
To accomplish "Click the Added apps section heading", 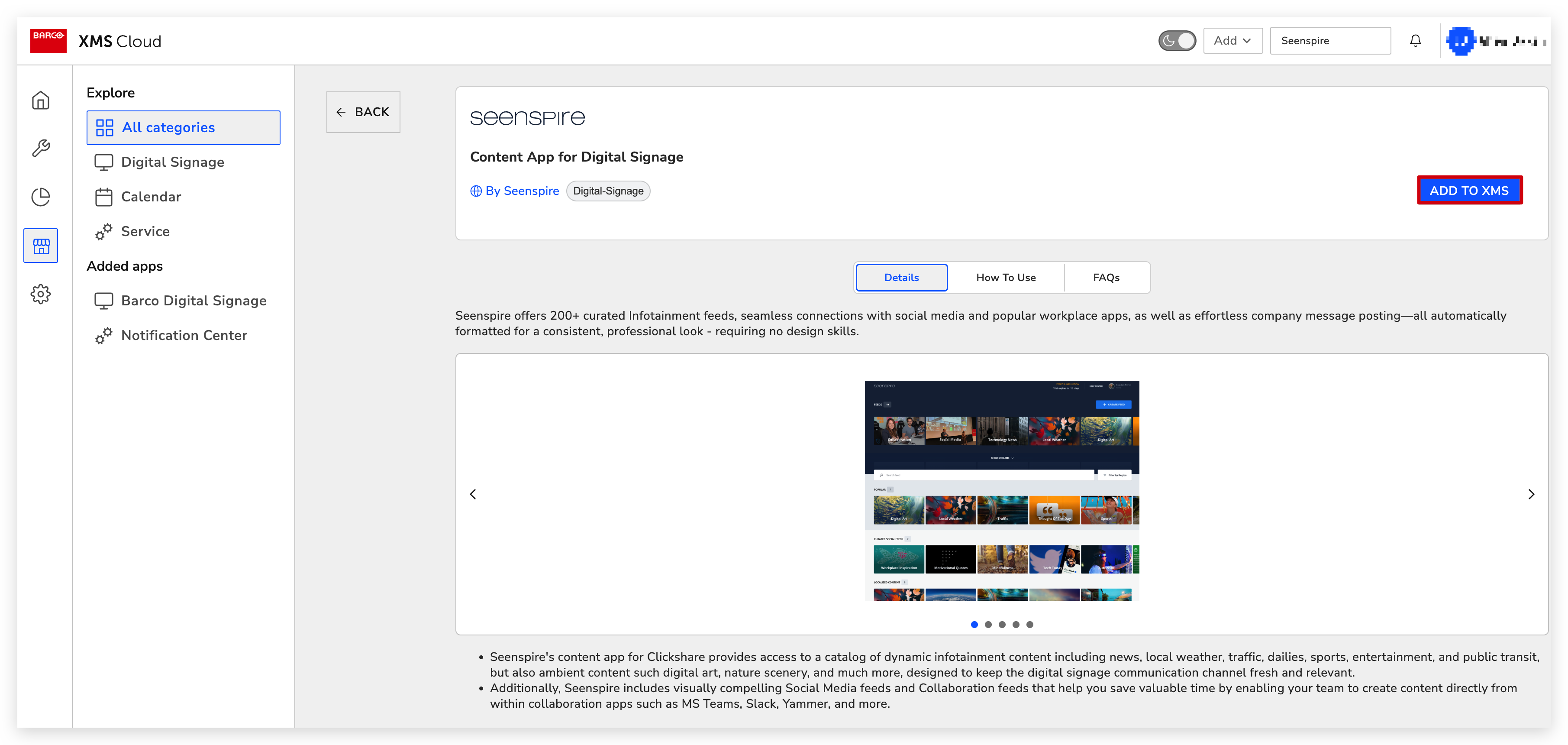I will (125, 267).
